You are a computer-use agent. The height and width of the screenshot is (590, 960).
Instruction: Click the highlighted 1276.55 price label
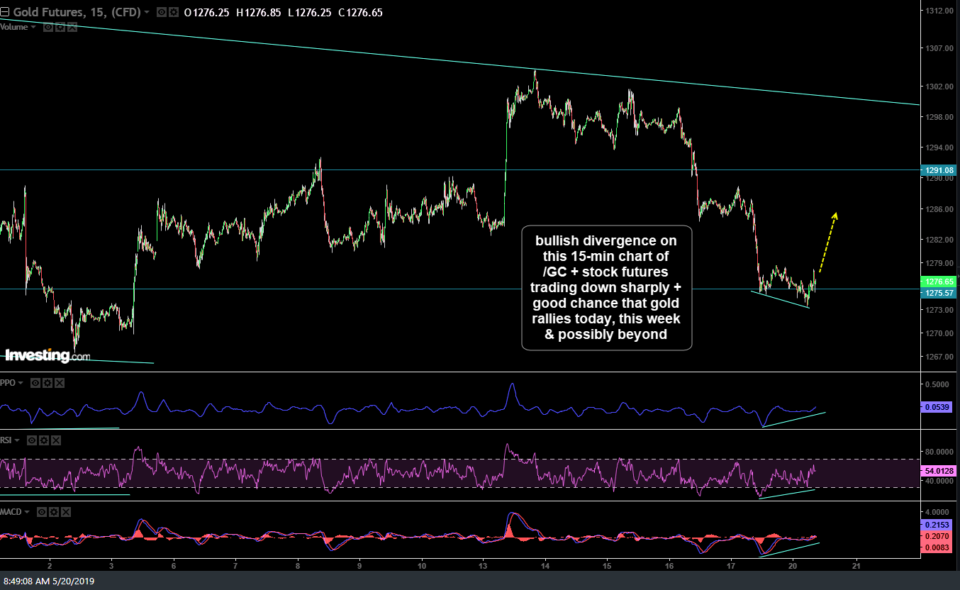[938, 283]
